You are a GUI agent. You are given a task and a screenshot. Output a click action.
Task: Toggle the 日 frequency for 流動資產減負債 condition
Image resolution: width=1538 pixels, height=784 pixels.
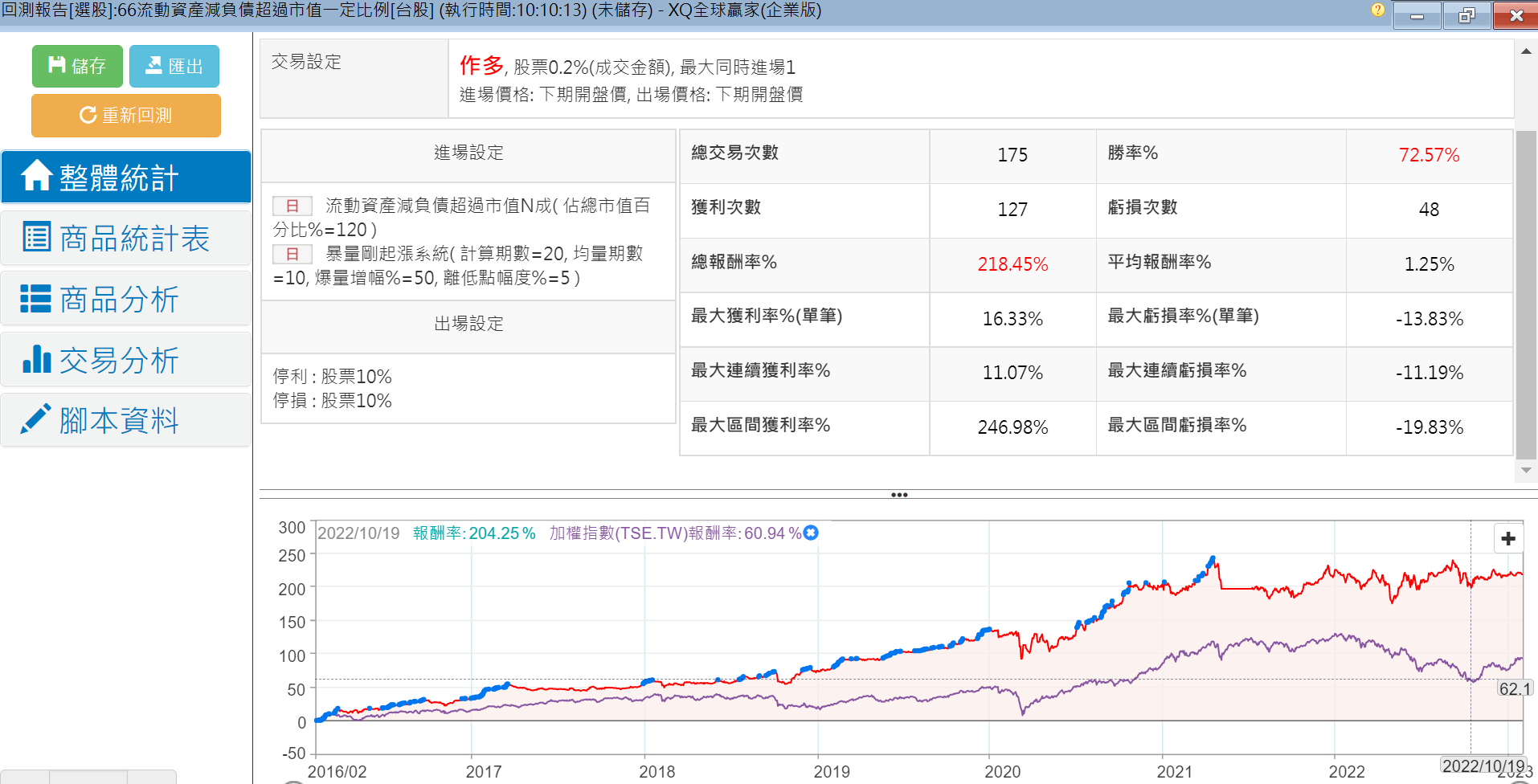pos(292,206)
